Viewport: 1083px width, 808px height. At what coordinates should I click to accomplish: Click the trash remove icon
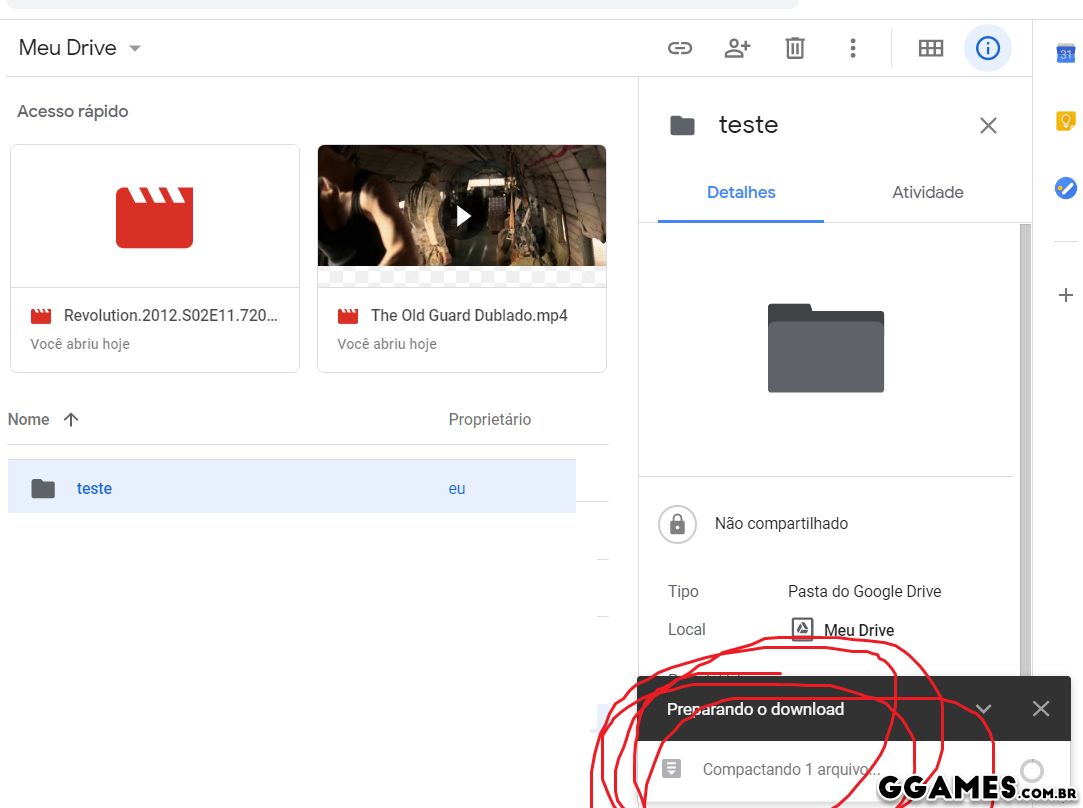click(795, 48)
